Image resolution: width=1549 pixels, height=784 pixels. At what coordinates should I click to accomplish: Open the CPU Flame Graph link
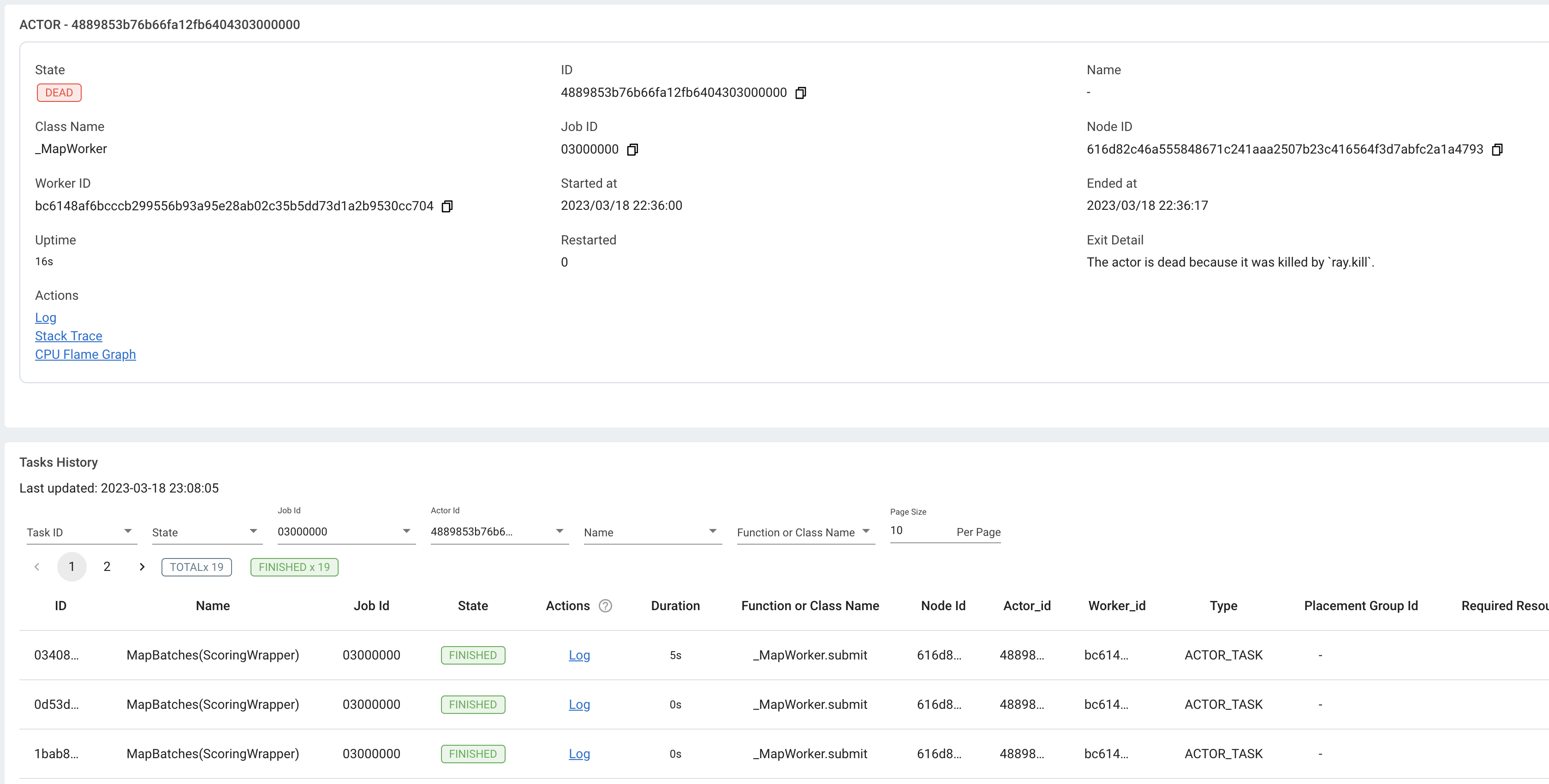(x=85, y=355)
